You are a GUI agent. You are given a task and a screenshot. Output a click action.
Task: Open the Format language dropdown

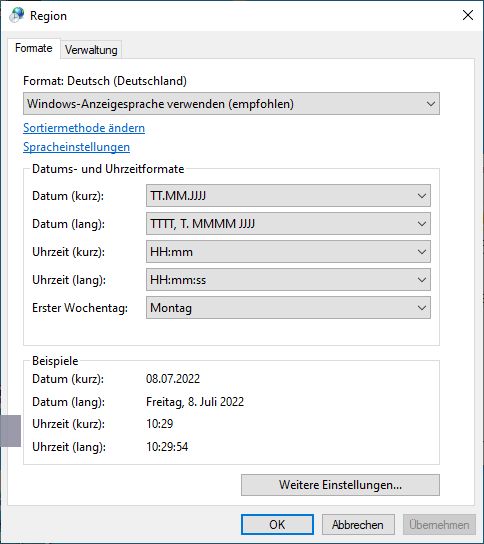point(231,104)
